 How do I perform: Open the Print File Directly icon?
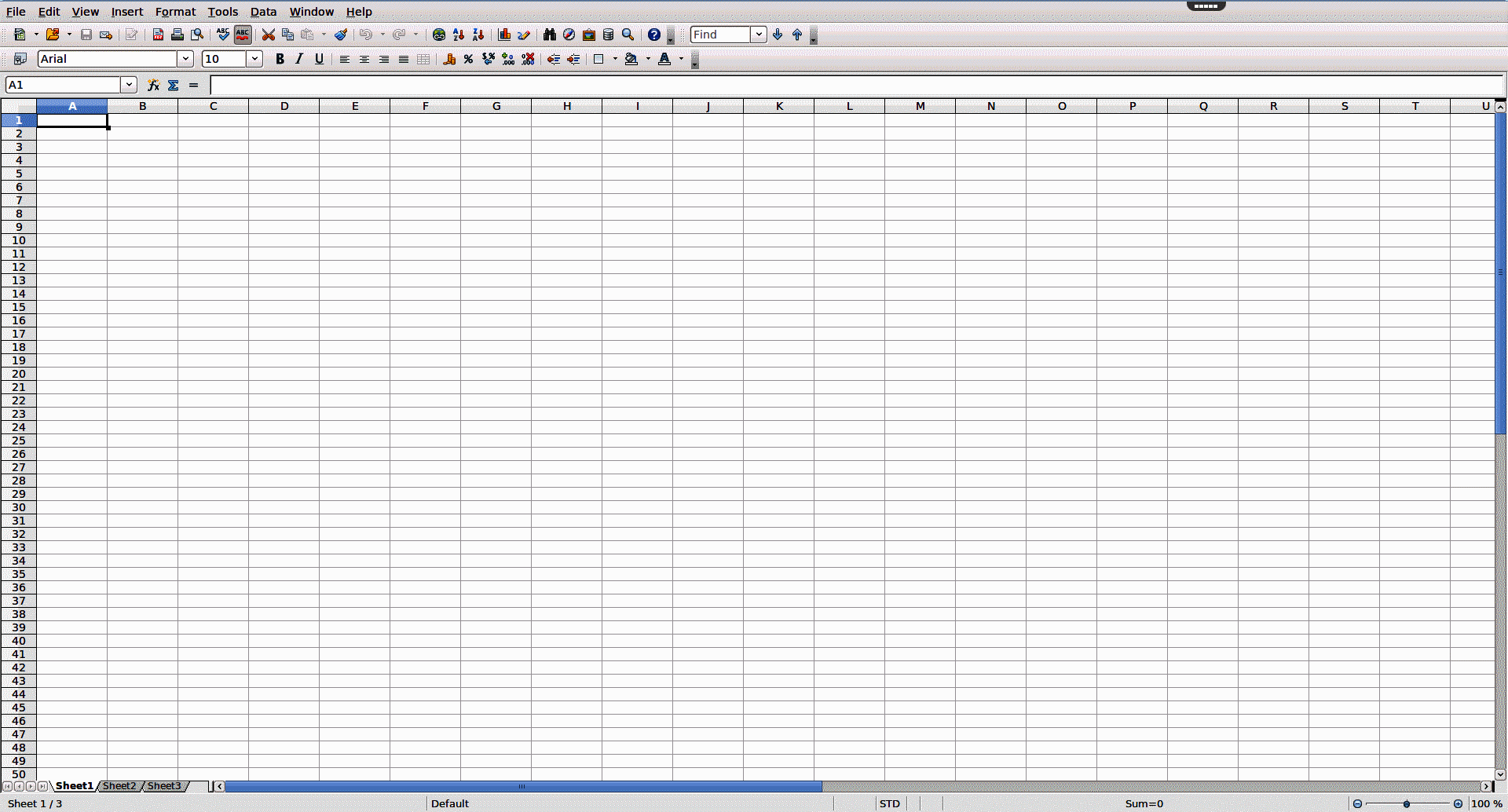pos(178,35)
